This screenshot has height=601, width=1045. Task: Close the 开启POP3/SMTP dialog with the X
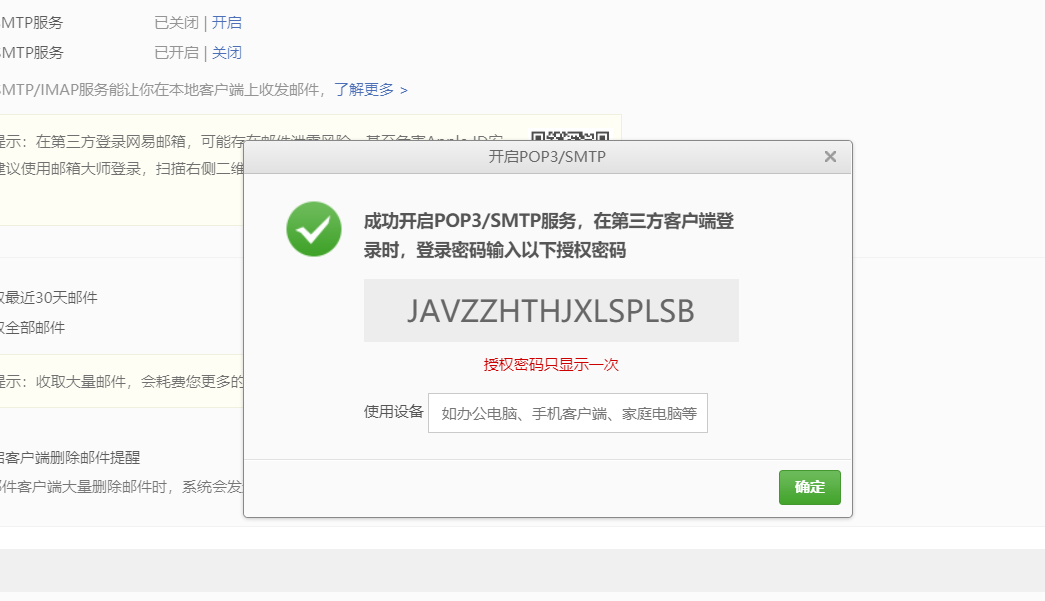pos(830,156)
